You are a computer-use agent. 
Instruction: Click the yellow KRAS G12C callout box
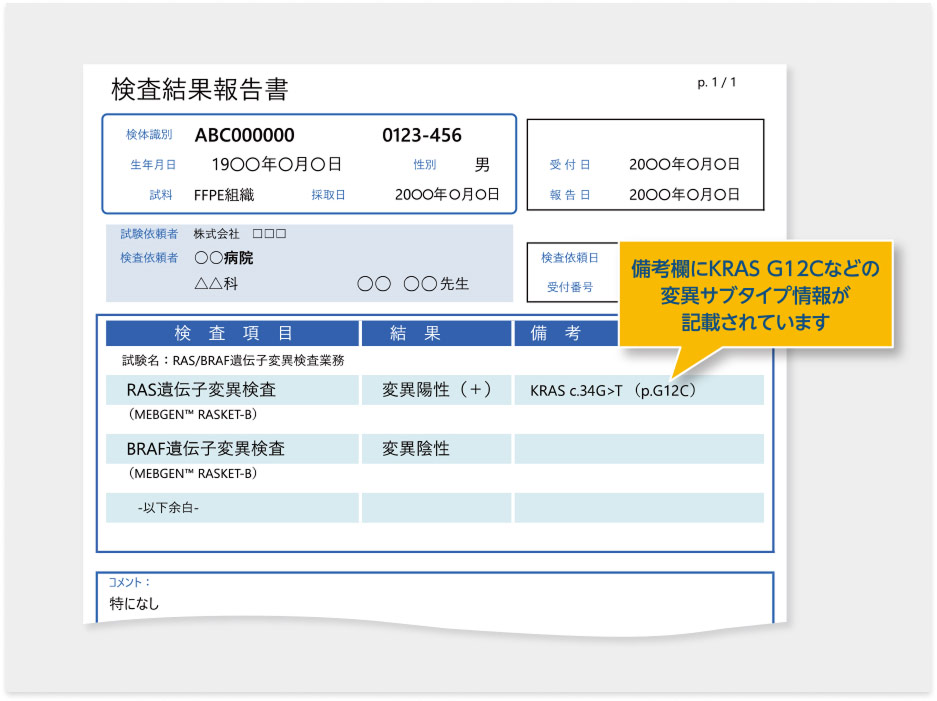coord(755,294)
